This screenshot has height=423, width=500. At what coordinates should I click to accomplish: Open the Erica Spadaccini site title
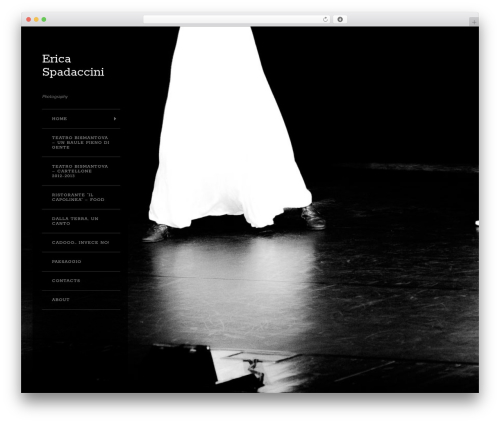[x=73, y=65]
